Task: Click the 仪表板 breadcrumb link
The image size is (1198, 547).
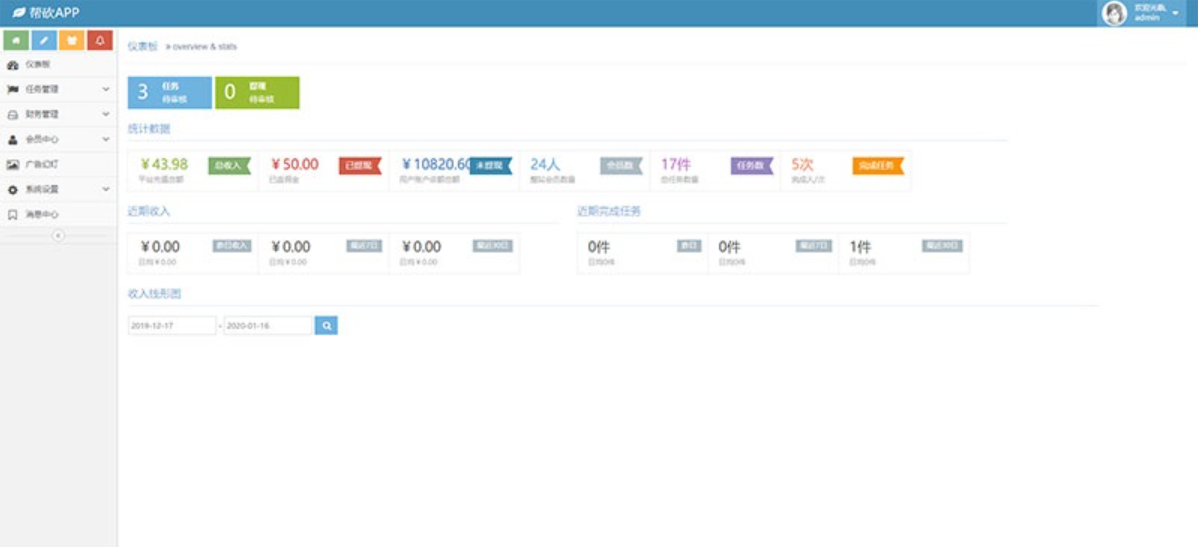Action: 142,47
